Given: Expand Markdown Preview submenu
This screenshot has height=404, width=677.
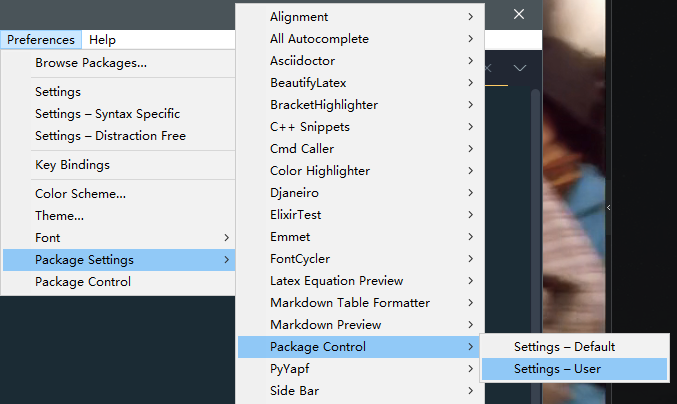Looking at the screenshot, I should pyautogui.click(x=325, y=325).
